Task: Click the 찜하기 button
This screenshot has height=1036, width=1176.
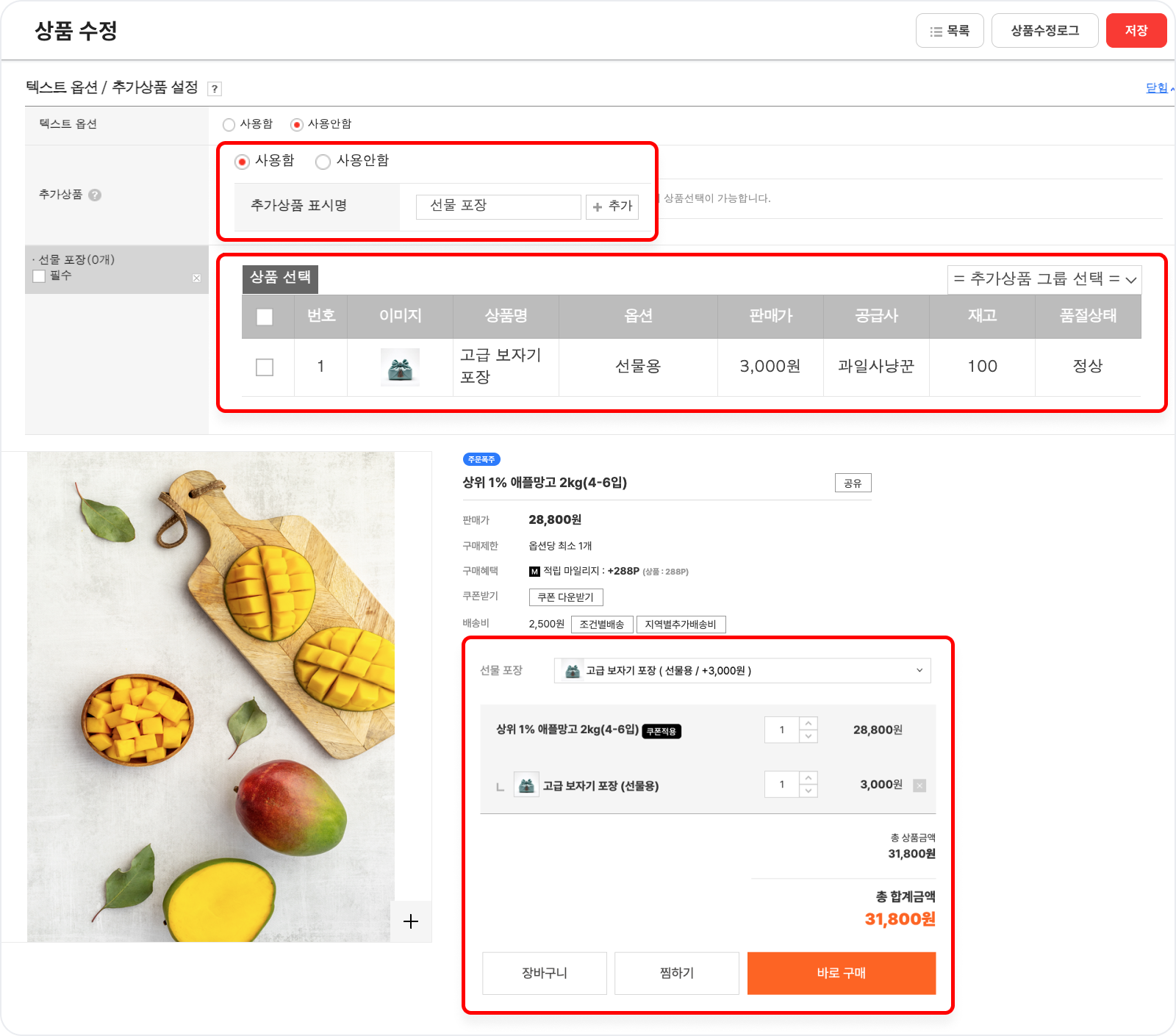Action: [x=677, y=974]
